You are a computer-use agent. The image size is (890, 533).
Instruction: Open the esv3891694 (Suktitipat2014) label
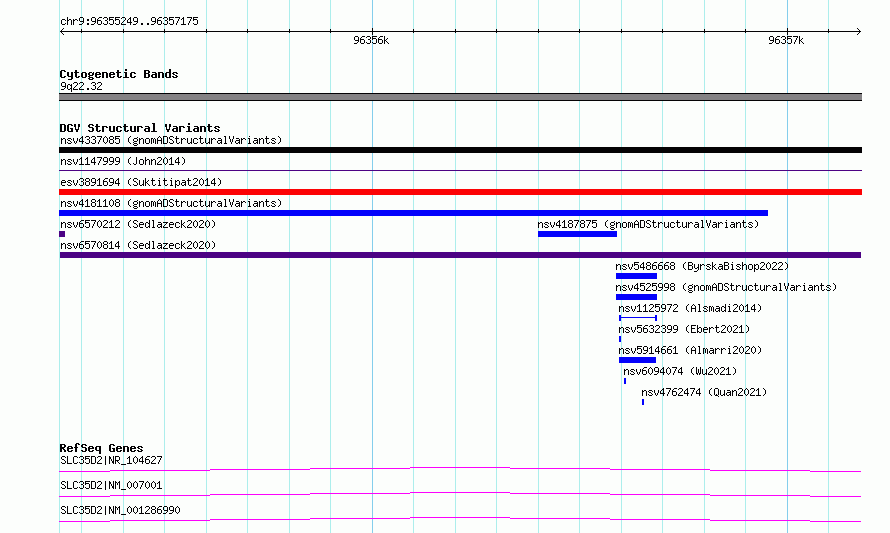click(141, 182)
